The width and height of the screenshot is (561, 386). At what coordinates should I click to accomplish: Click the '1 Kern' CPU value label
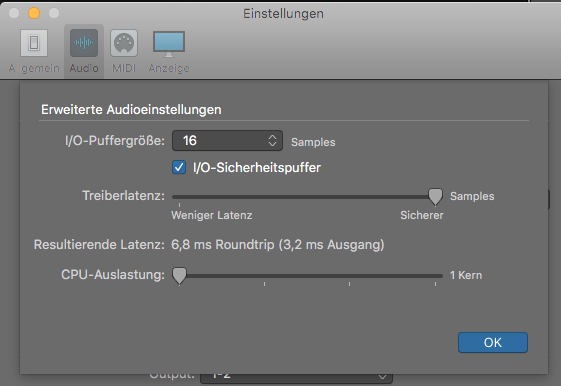pos(466,275)
